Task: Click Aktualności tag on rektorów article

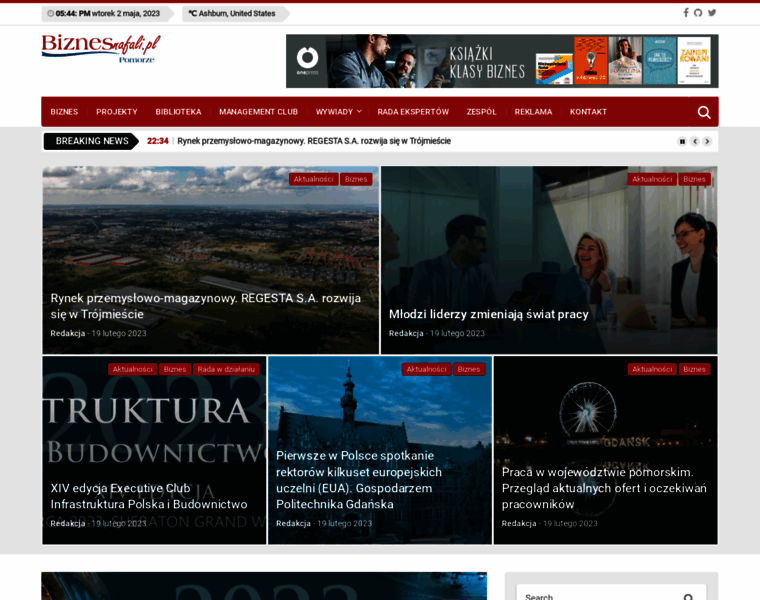Action: tap(426, 369)
